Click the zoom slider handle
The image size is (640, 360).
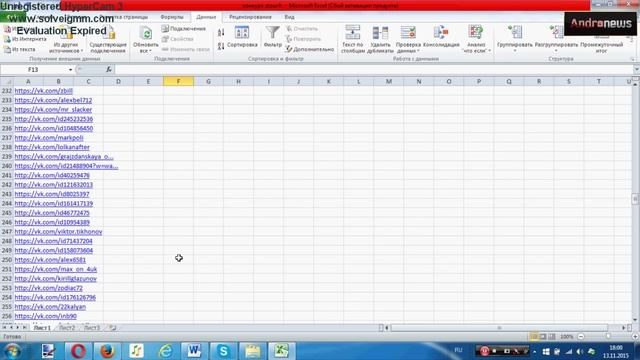pos(608,337)
